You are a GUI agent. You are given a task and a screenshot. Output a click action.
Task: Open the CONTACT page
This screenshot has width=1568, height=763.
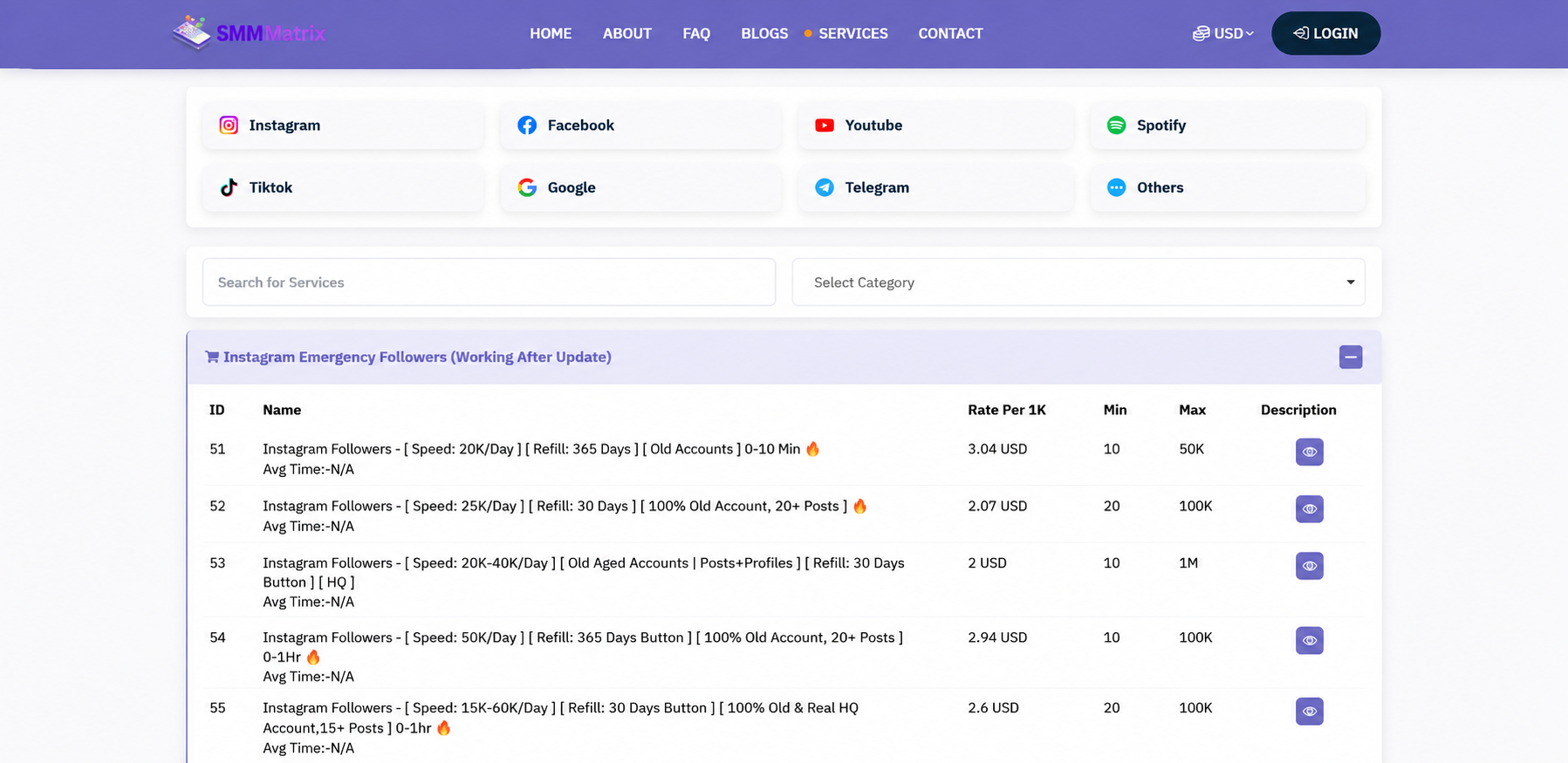pyautogui.click(x=950, y=33)
